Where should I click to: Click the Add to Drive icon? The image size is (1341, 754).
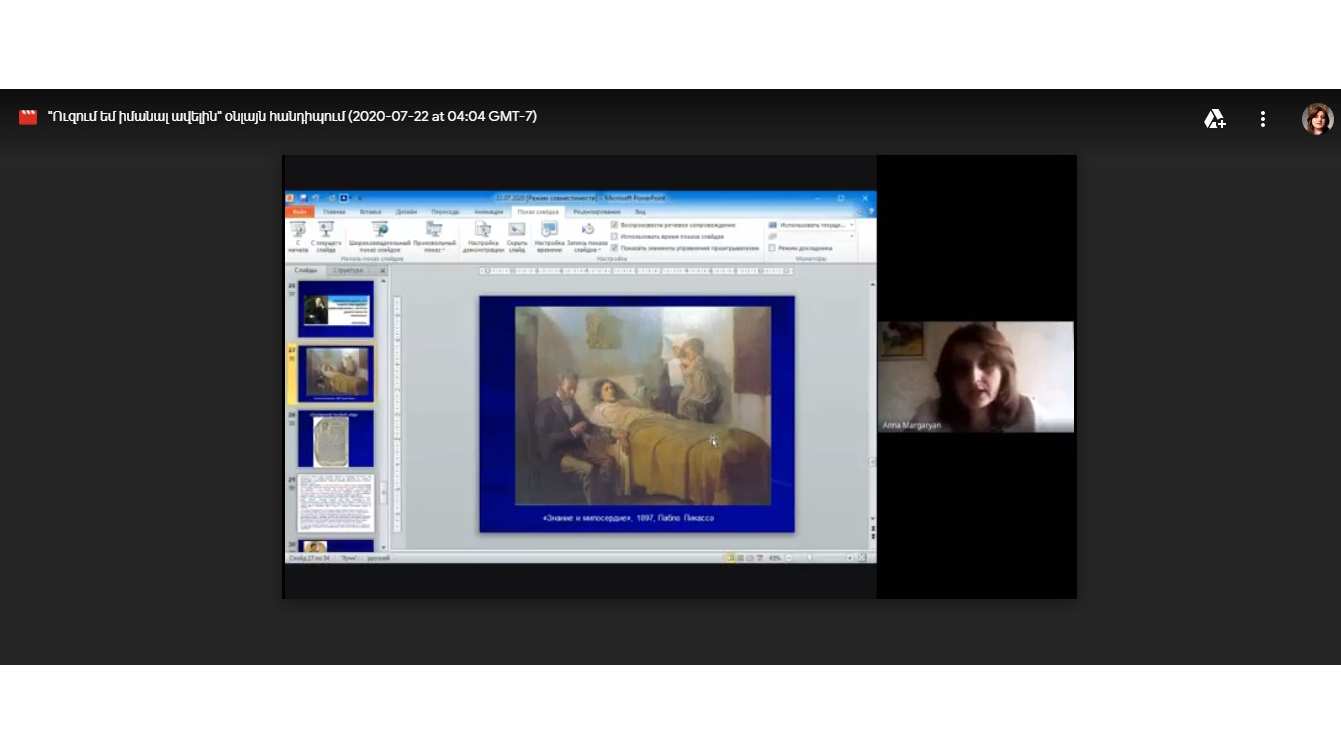1214,119
